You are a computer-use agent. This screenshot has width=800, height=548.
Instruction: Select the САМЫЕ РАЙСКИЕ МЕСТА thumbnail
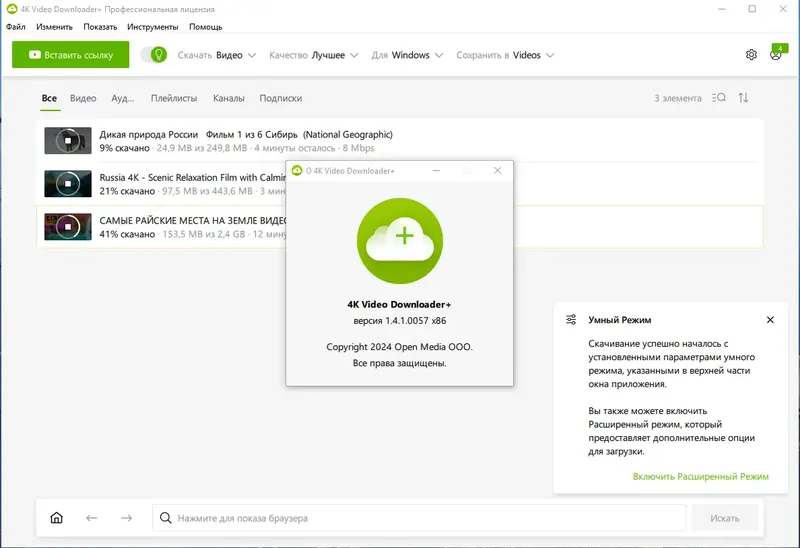point(67,227)
